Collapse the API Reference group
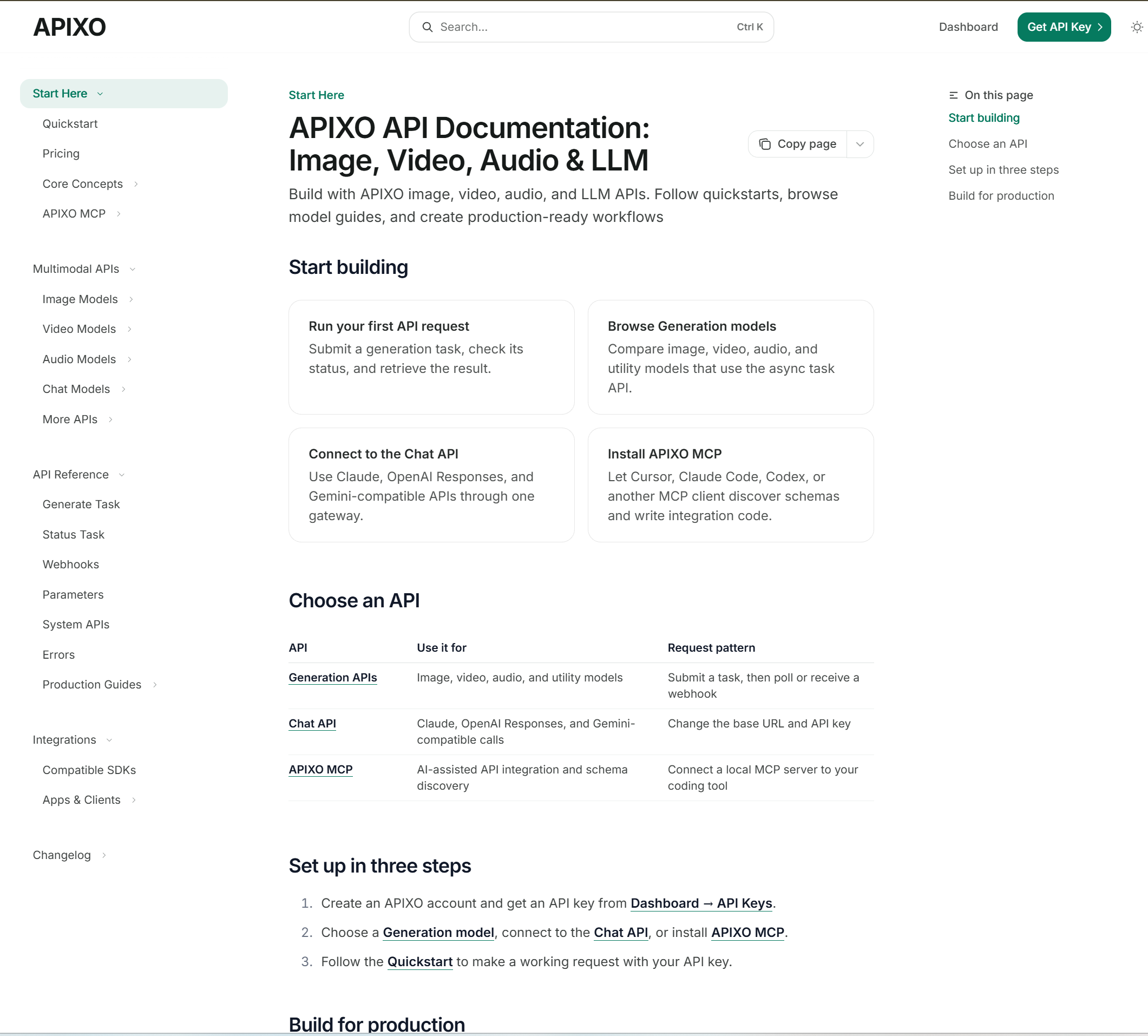The height and width of the screenshot is (1036, 1148). click(122, 475)
